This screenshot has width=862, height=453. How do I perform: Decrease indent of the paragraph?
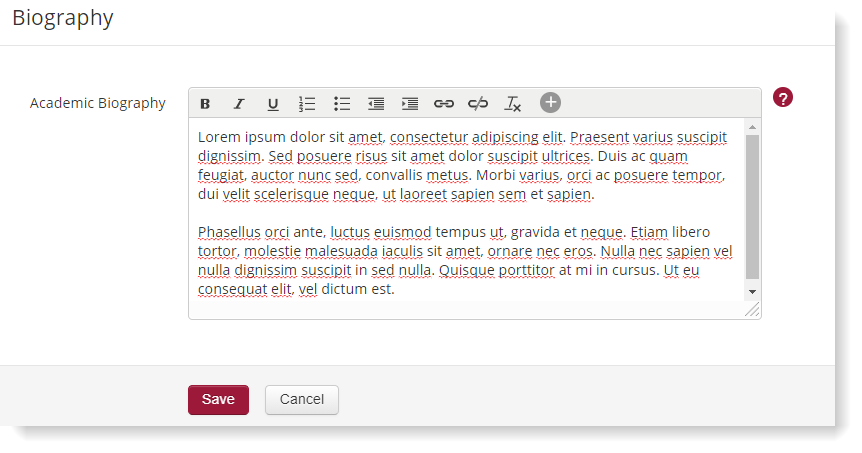[376, 104]
